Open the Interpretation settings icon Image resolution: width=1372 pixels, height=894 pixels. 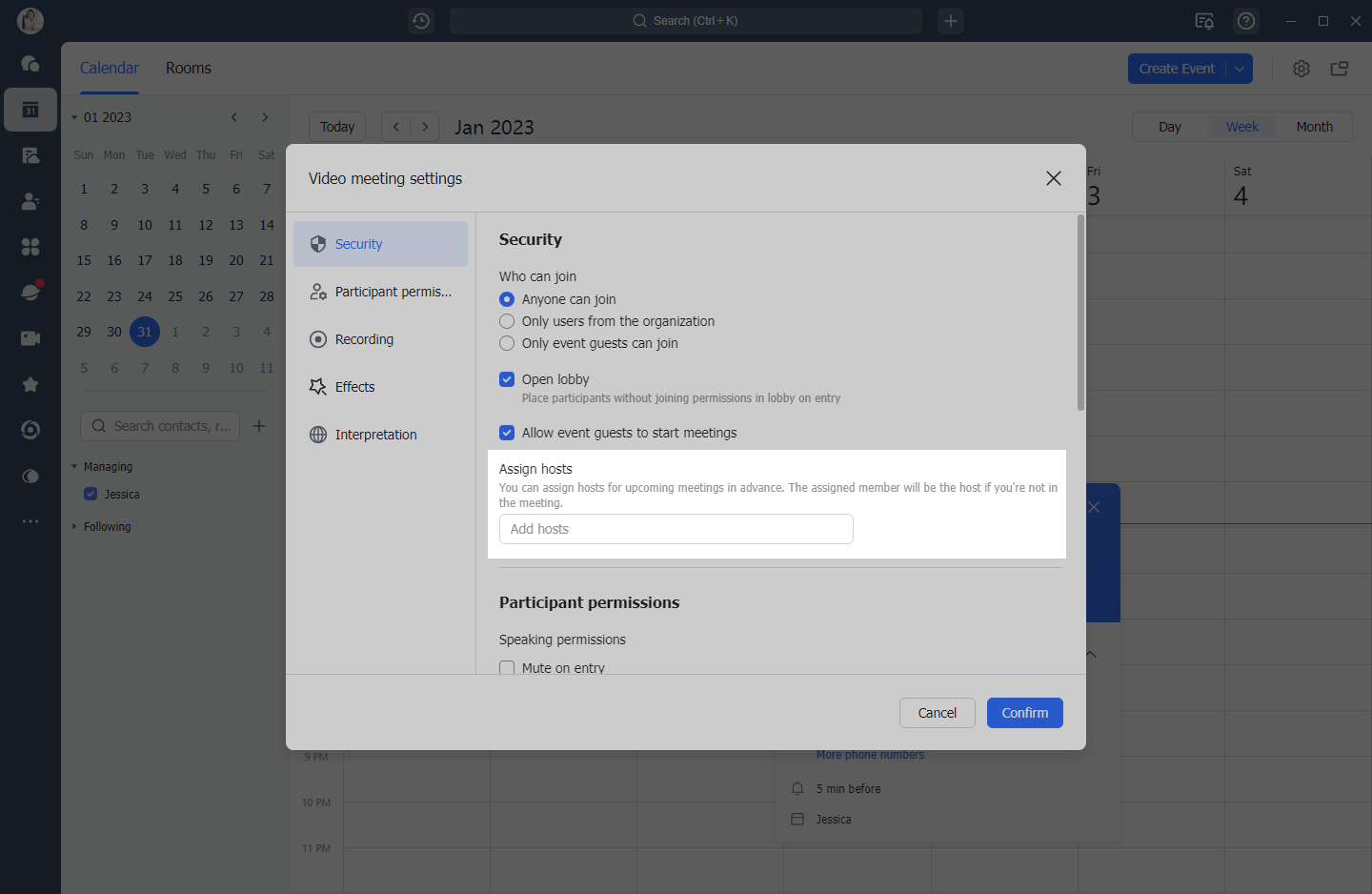(x=317, y=434)
